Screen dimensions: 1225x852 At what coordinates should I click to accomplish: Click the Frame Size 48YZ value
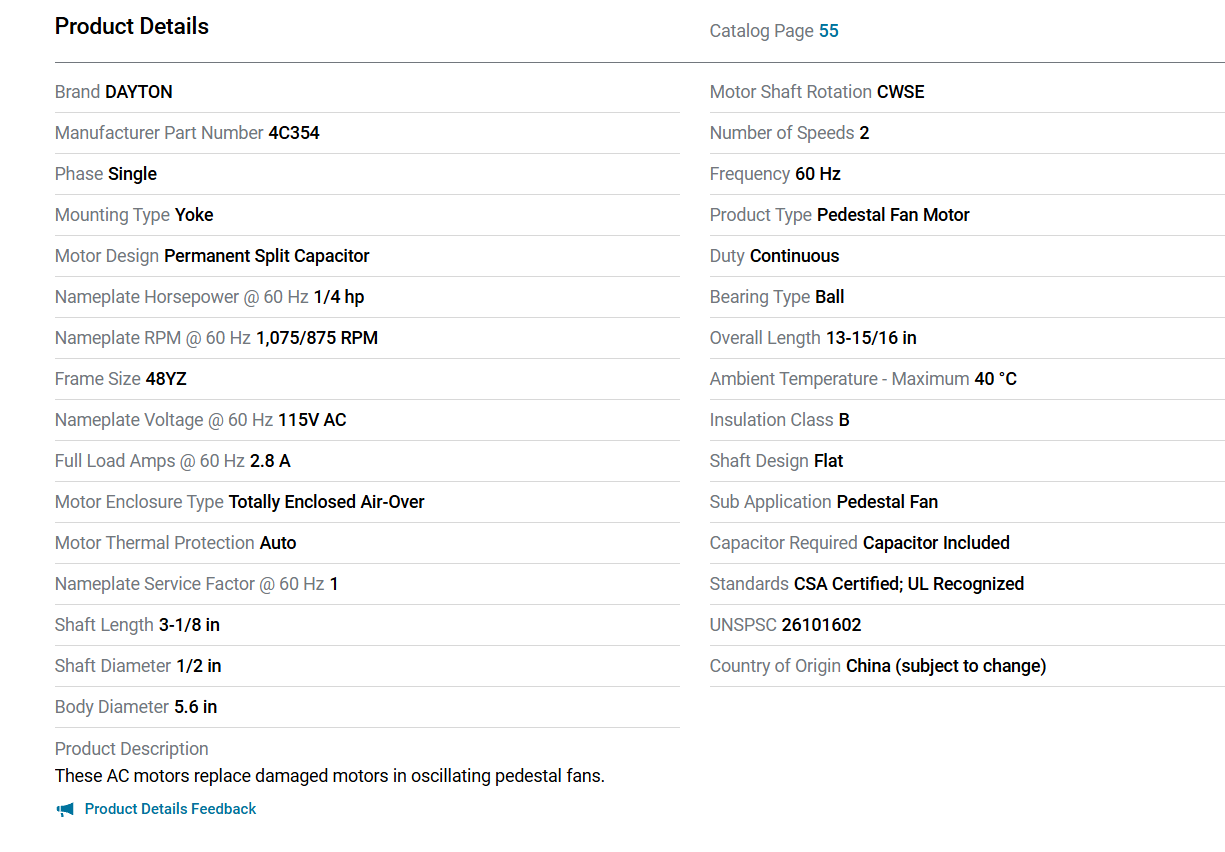point(166,379)
